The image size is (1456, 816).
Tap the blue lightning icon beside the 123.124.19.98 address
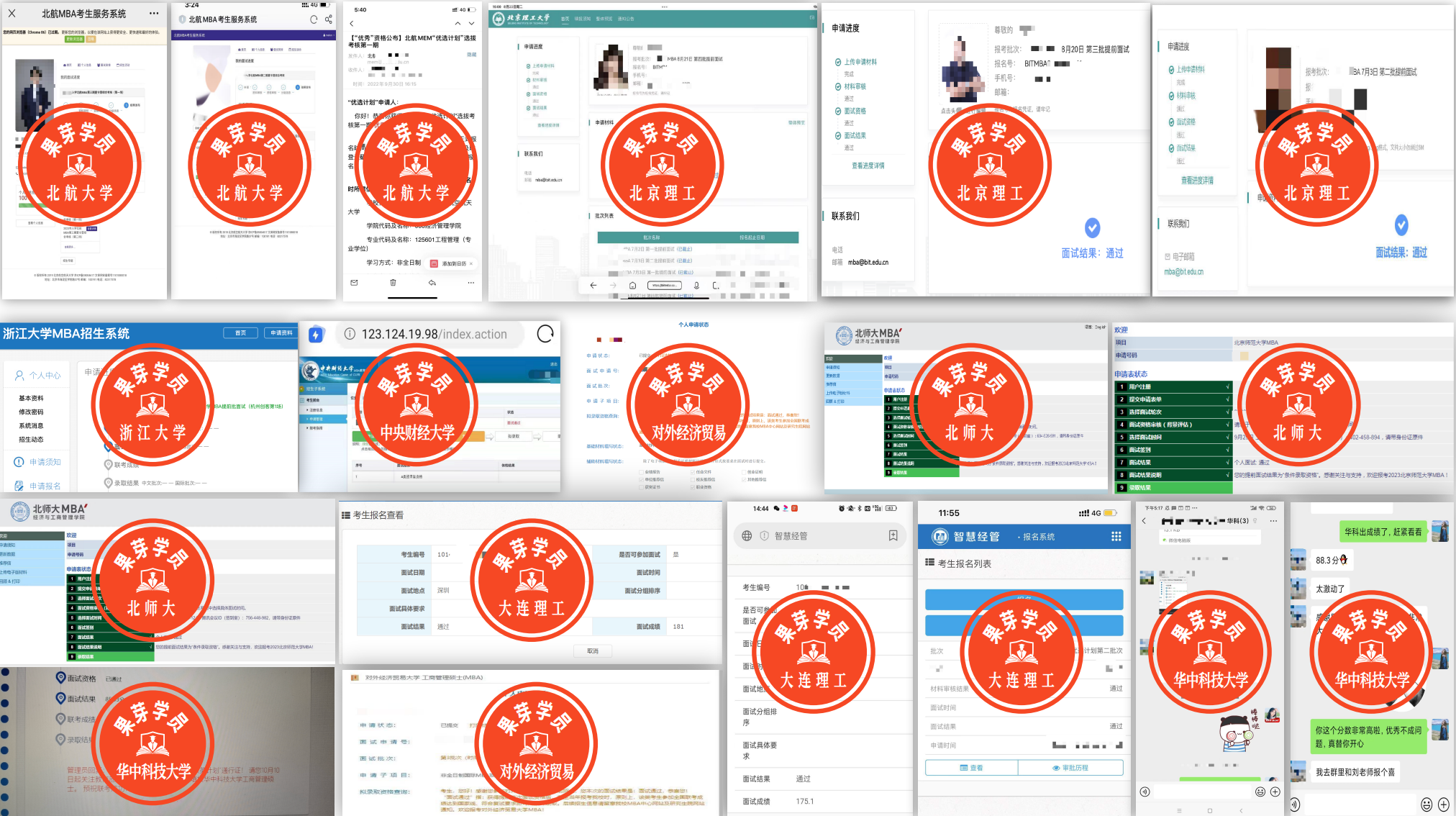(x=316, y=334)
